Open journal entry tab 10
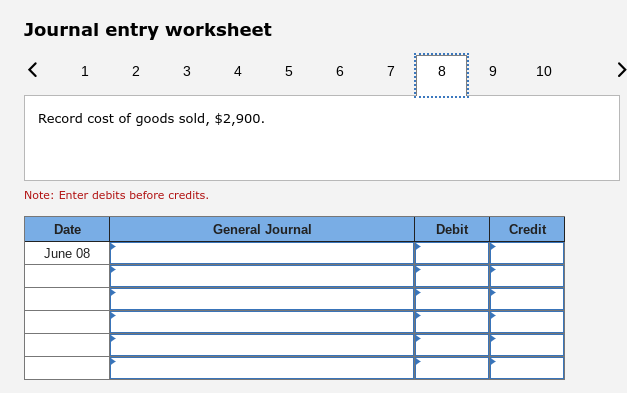This screenshot has height=393, width=627. (544, 71)
